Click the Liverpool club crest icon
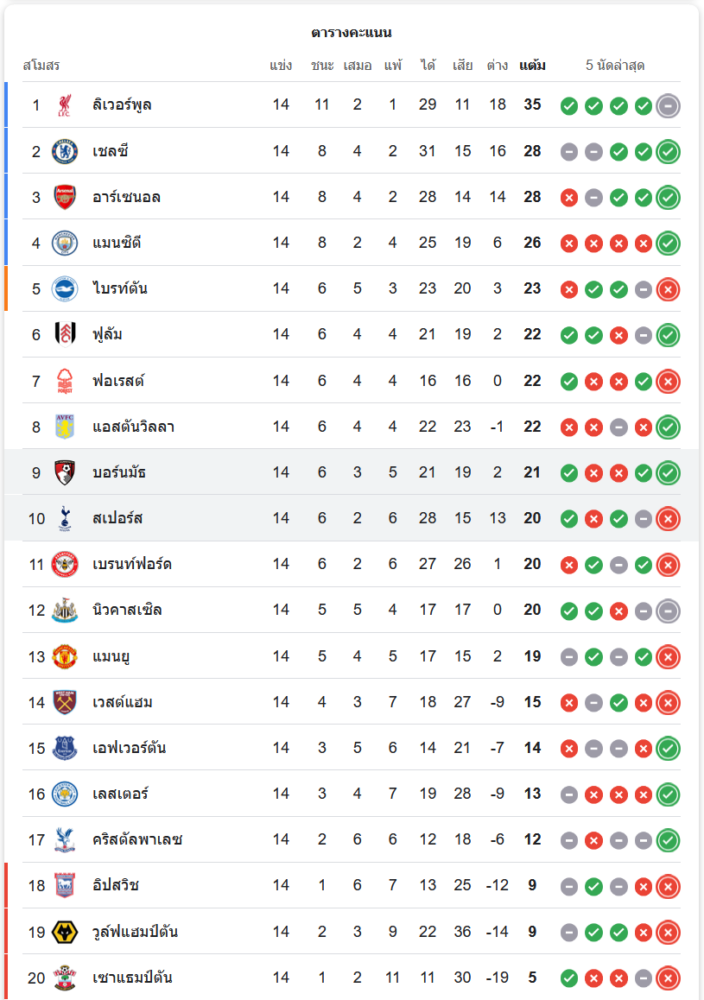The image size is (704, 1000). [x=64, y=105]
